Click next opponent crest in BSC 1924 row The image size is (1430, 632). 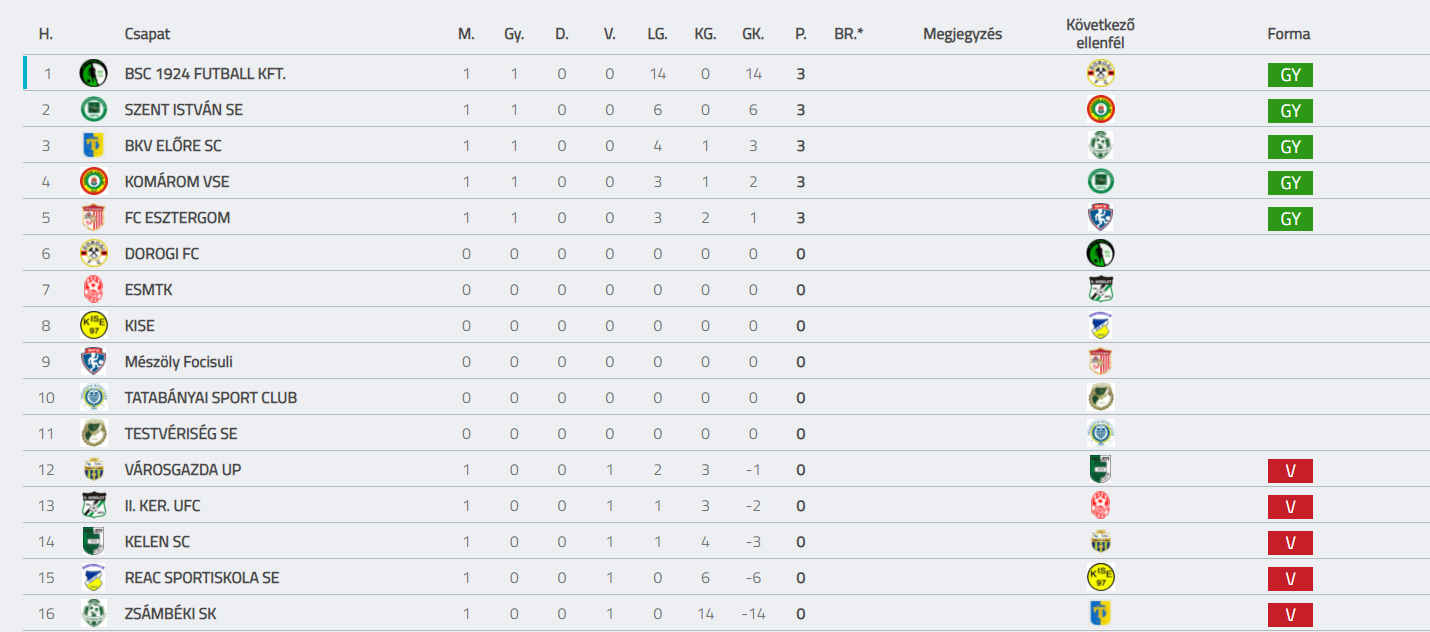(1101, 74)
